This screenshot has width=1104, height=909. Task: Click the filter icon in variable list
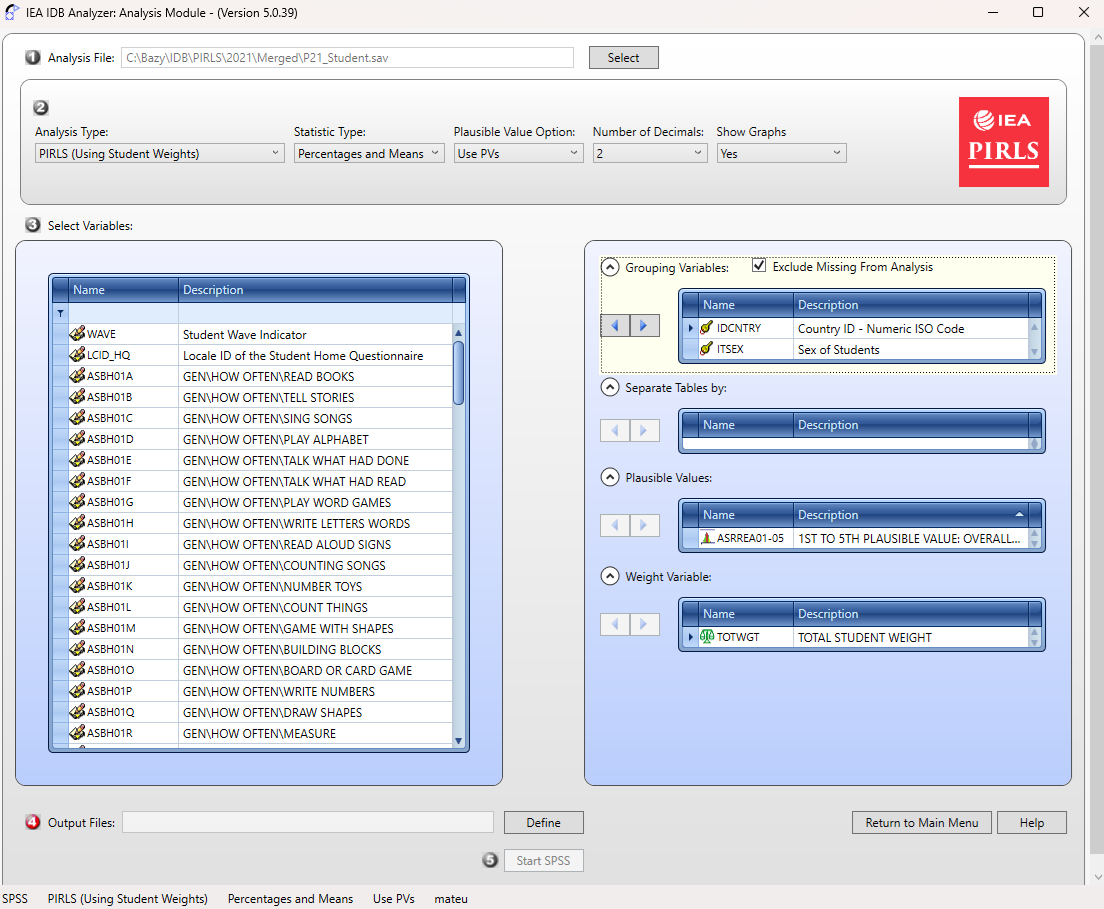point(61,313)
